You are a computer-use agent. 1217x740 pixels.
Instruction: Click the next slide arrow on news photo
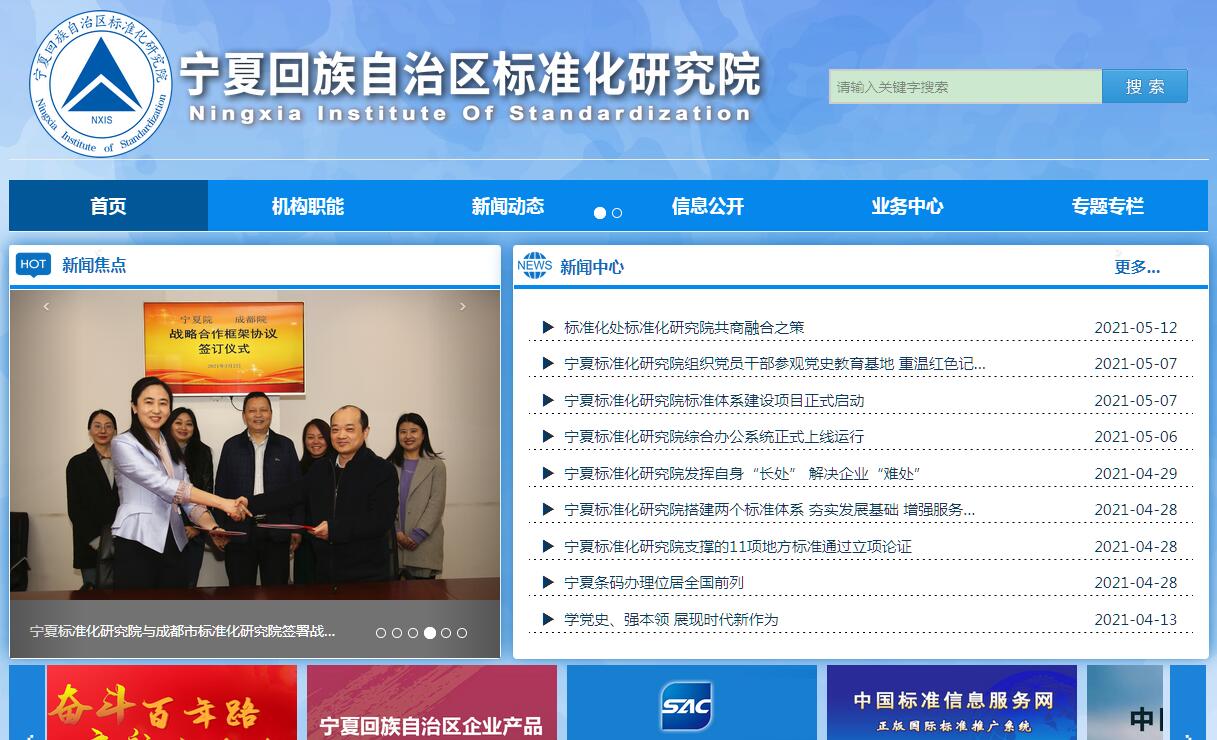[462, 307]
